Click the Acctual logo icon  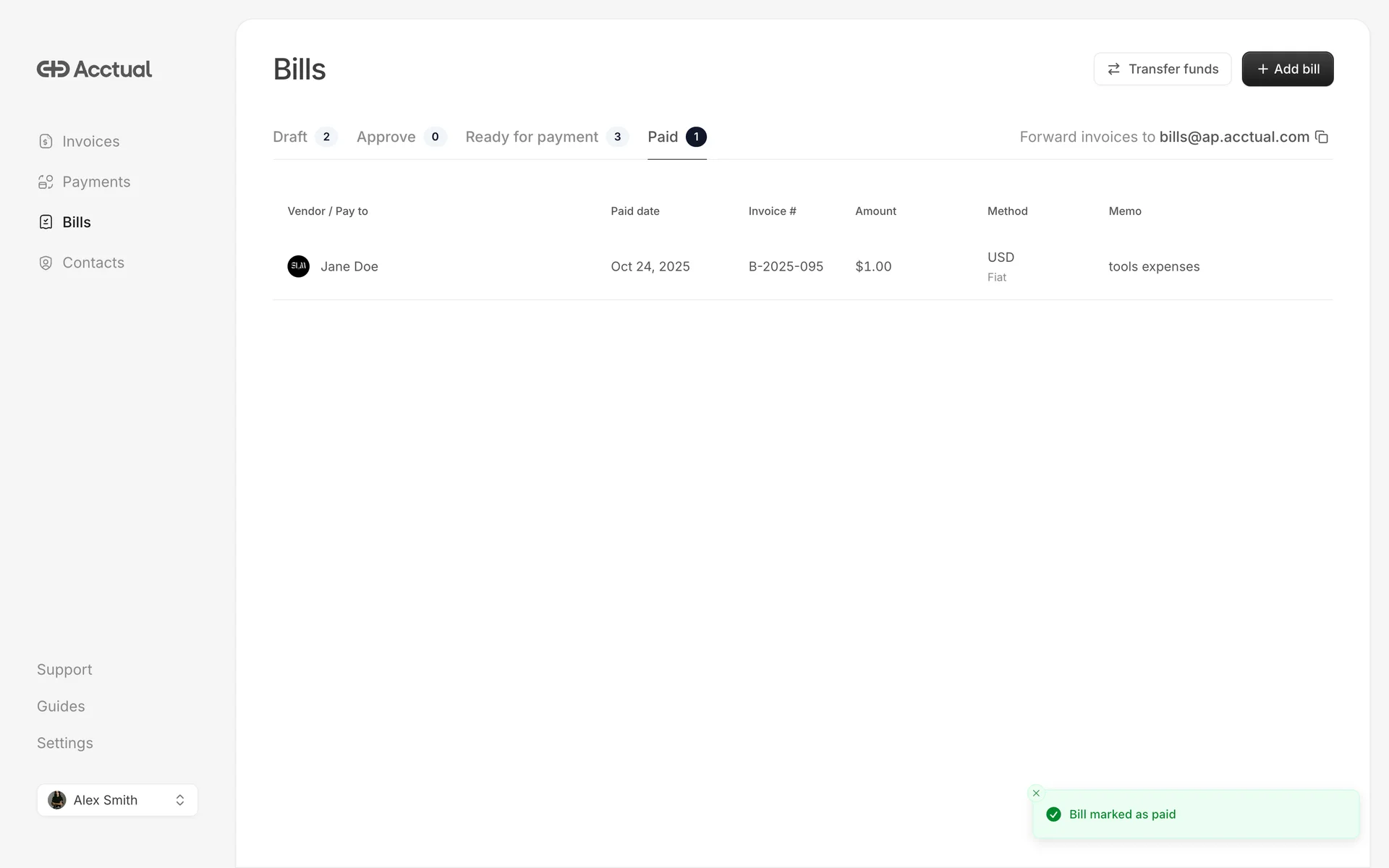[x=53, y=69]
